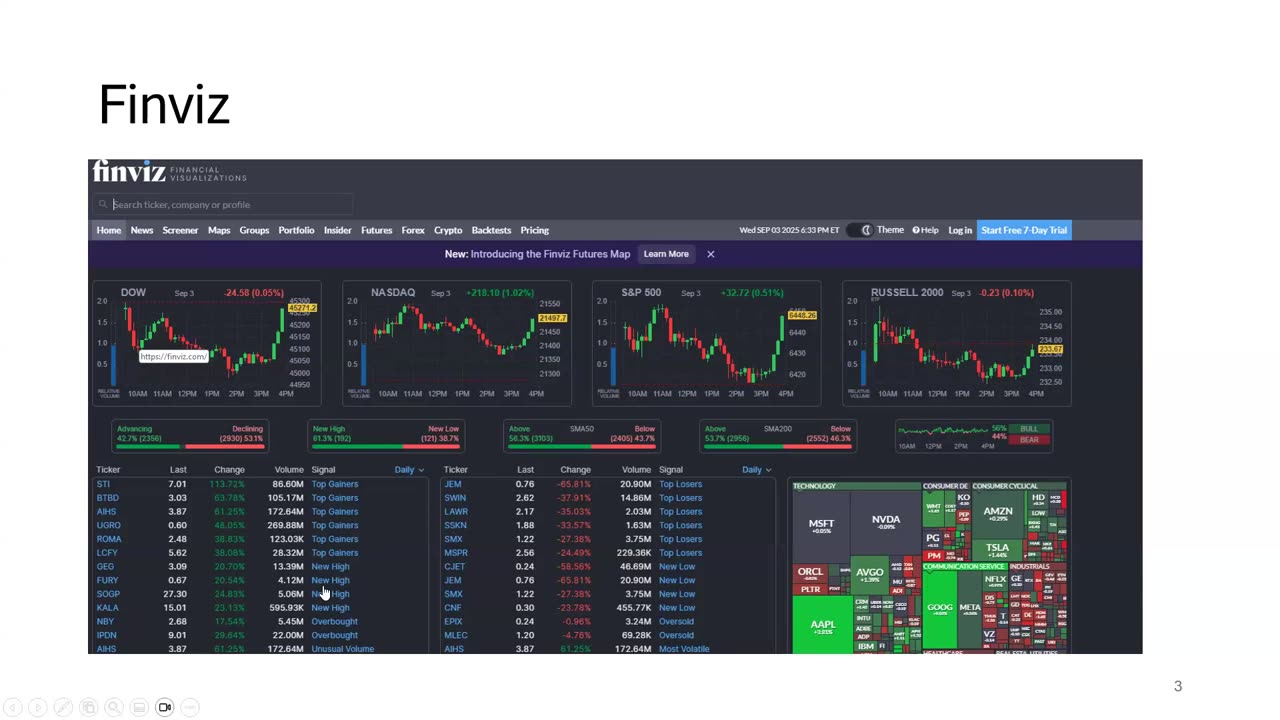Click the Advancing/Declining progress bar
Screen dimensions: 1280x720
click(190, 446)
